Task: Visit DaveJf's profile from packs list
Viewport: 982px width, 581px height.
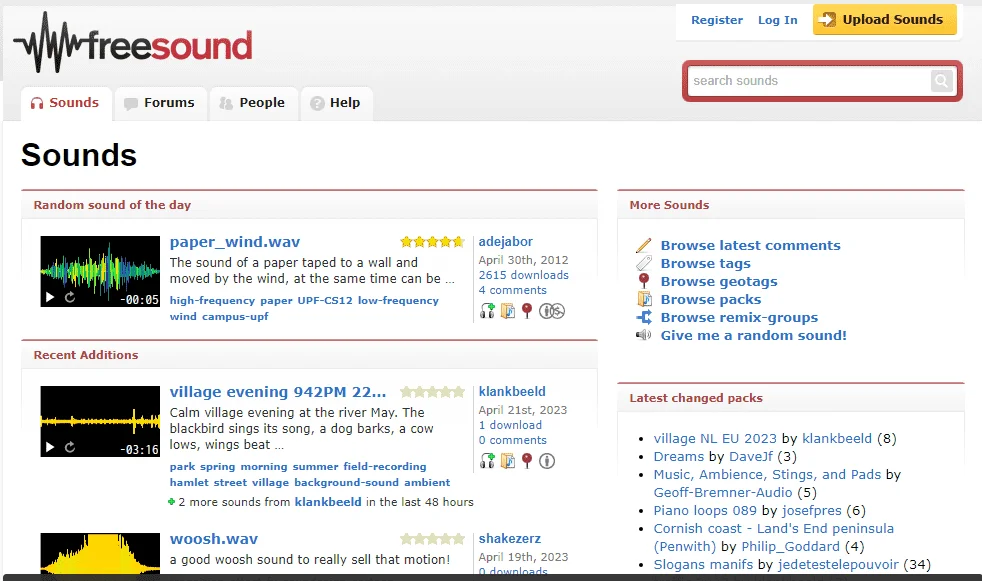Action: point(751,457)
